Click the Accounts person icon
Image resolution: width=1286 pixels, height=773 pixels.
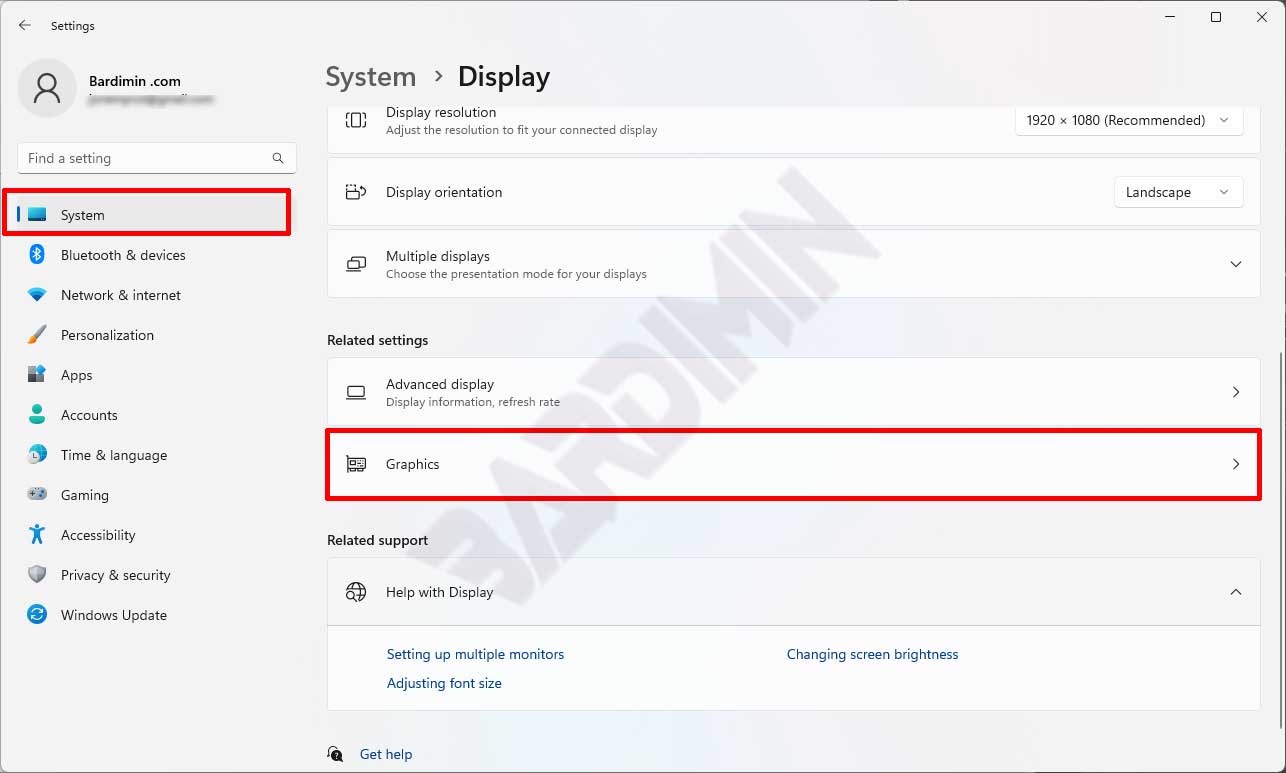(x=37, y=415)
